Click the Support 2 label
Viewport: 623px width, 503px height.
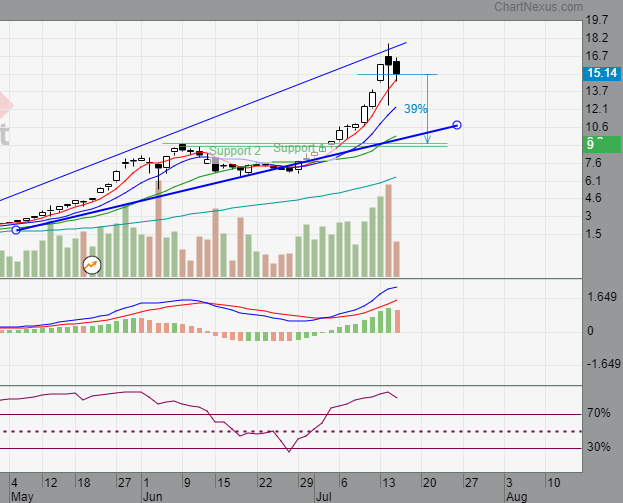pyautogui.click(x=235, y=151)
